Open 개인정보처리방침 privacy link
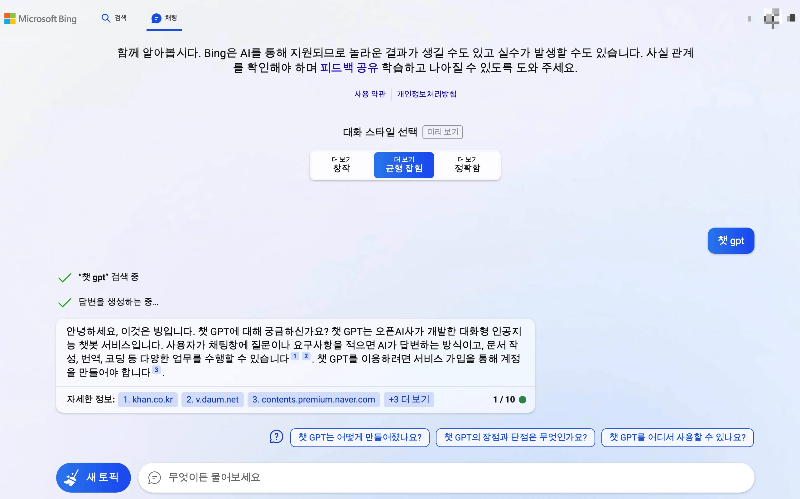 coord(427,94)
